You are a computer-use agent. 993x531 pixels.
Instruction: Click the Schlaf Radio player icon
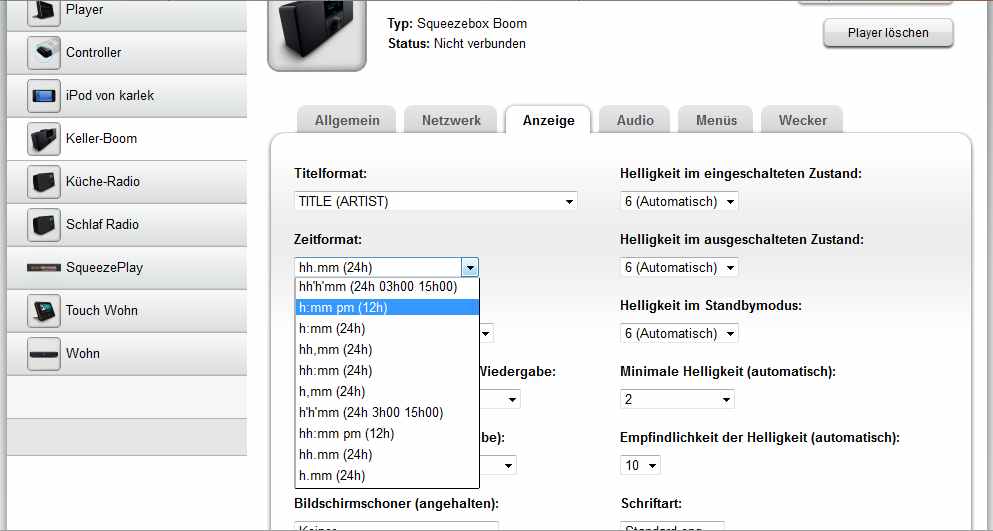coord(44,224)
